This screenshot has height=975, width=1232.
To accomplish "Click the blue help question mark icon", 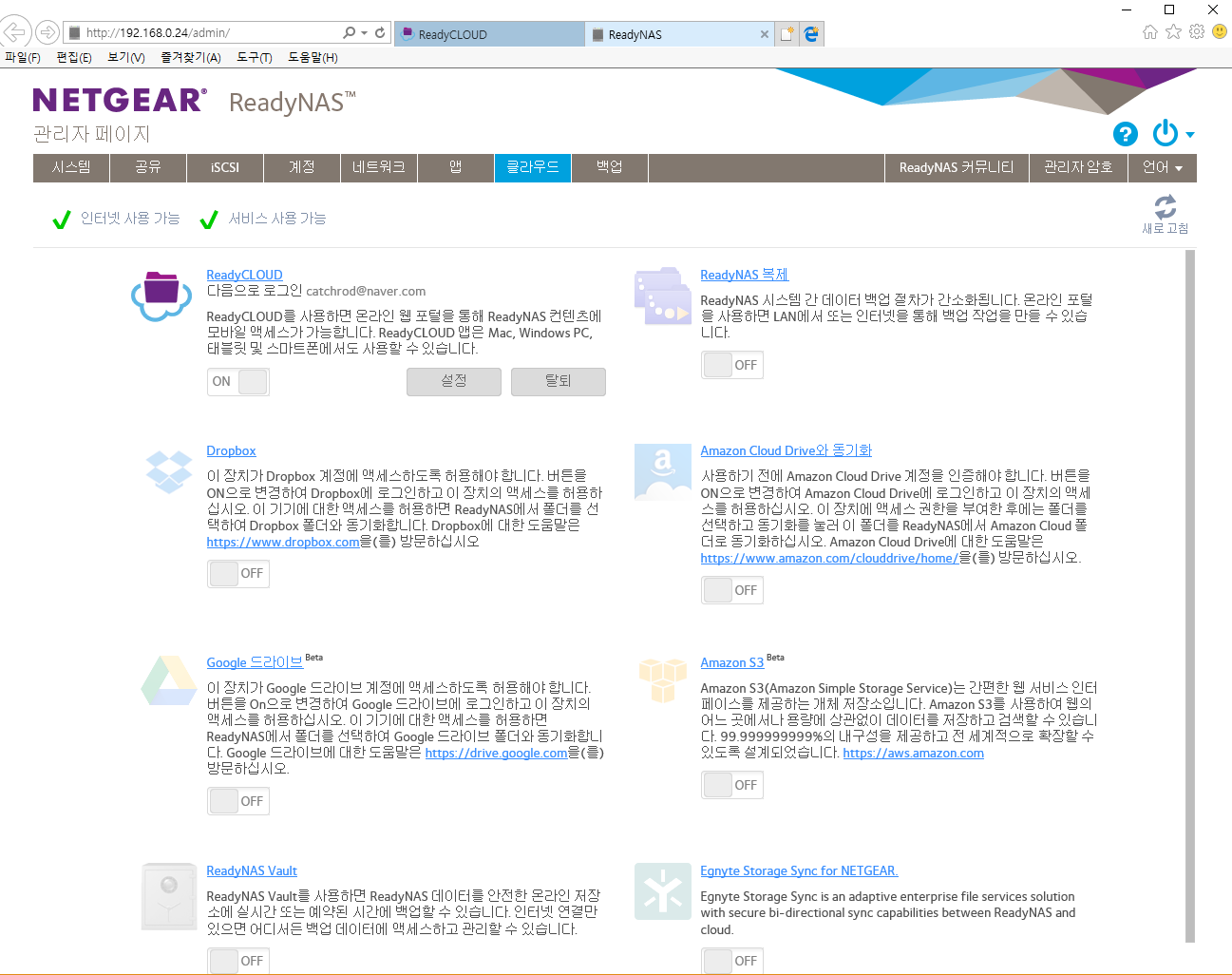I will coord(1125,134).
